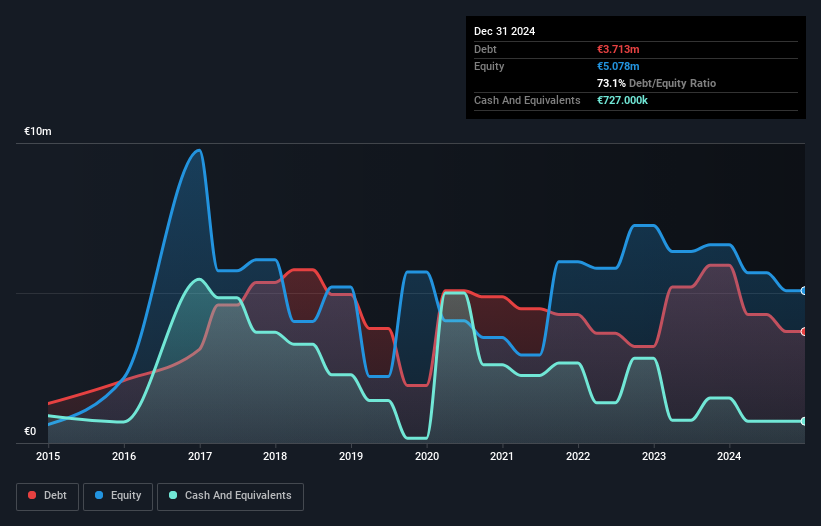Click the 73.1% Debt/Equity Ratio text
Image resolution: width=821 pixels, height=526 pixels.
(x=656, y=83)
